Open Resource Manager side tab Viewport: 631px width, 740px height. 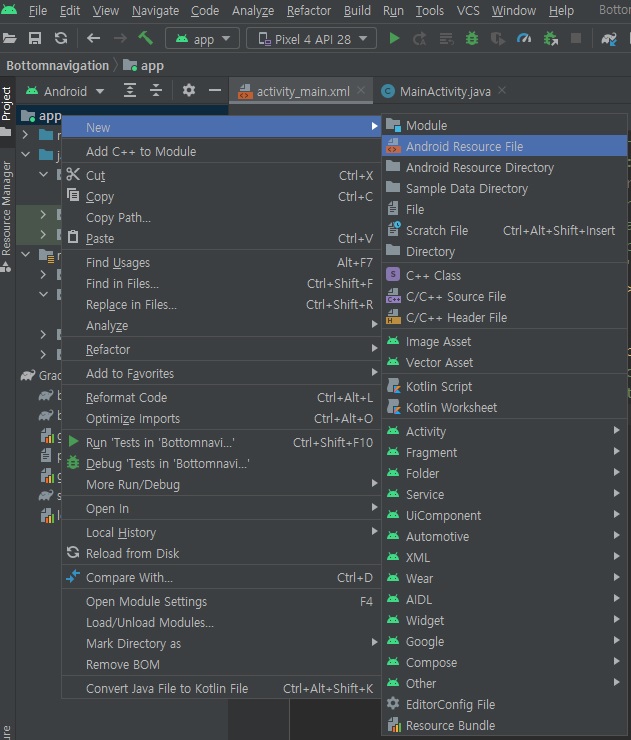(x=7, y=216)
